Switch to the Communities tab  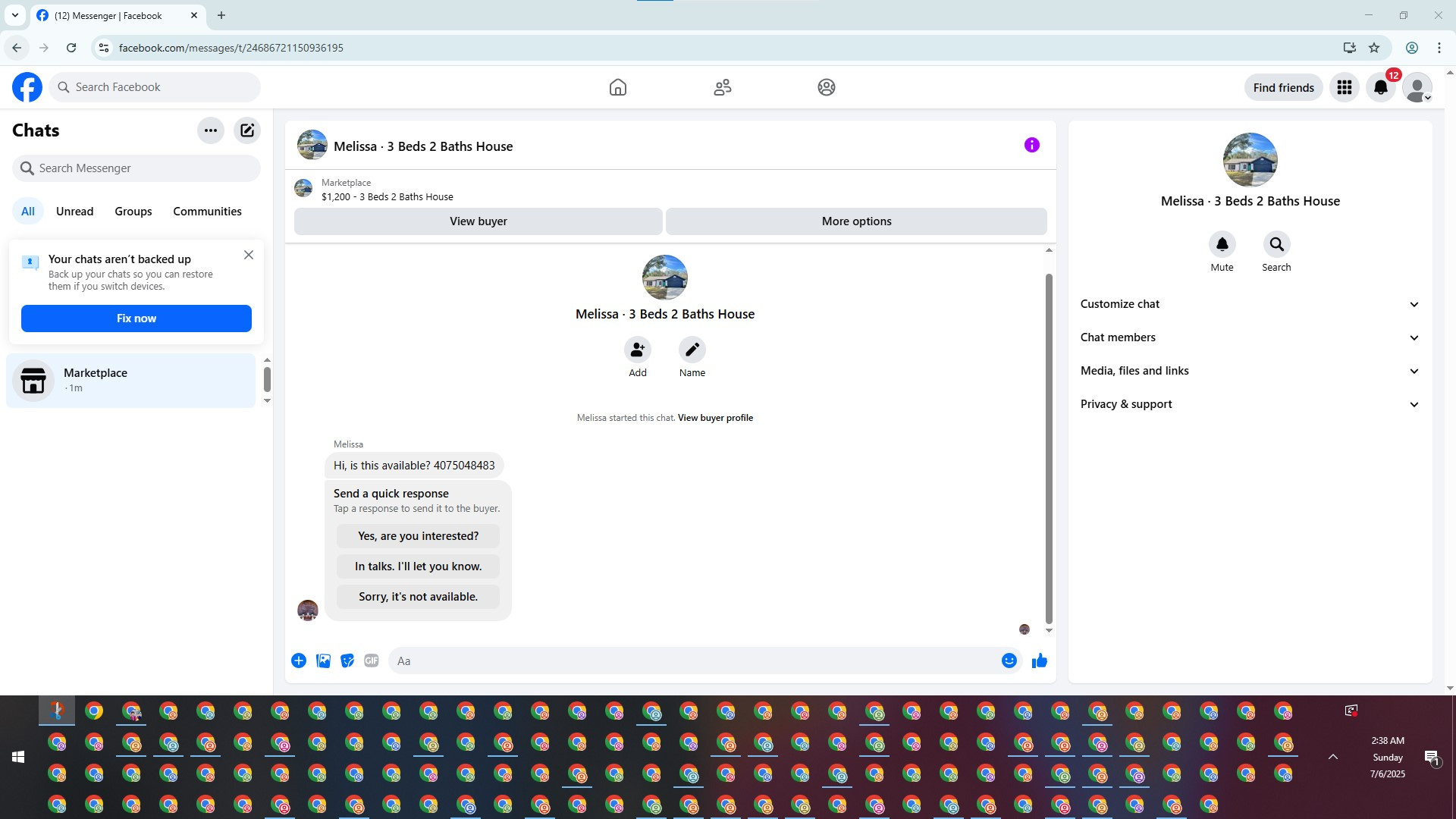[207, 212]
